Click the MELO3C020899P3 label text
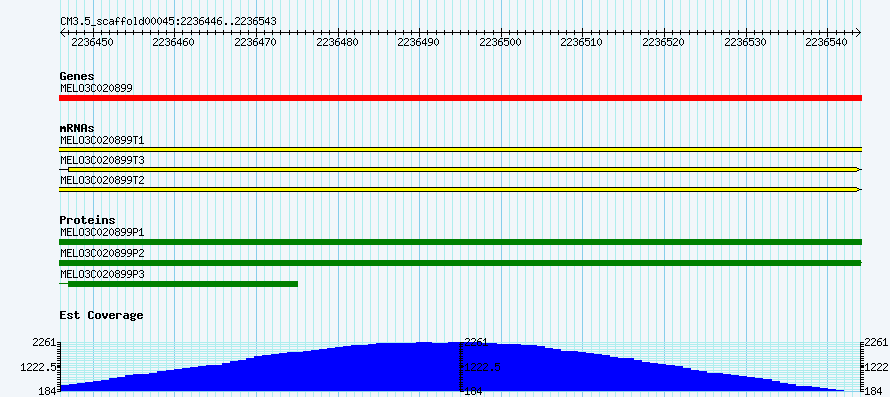Screen dimensions: 890x397 coord(102,274)
